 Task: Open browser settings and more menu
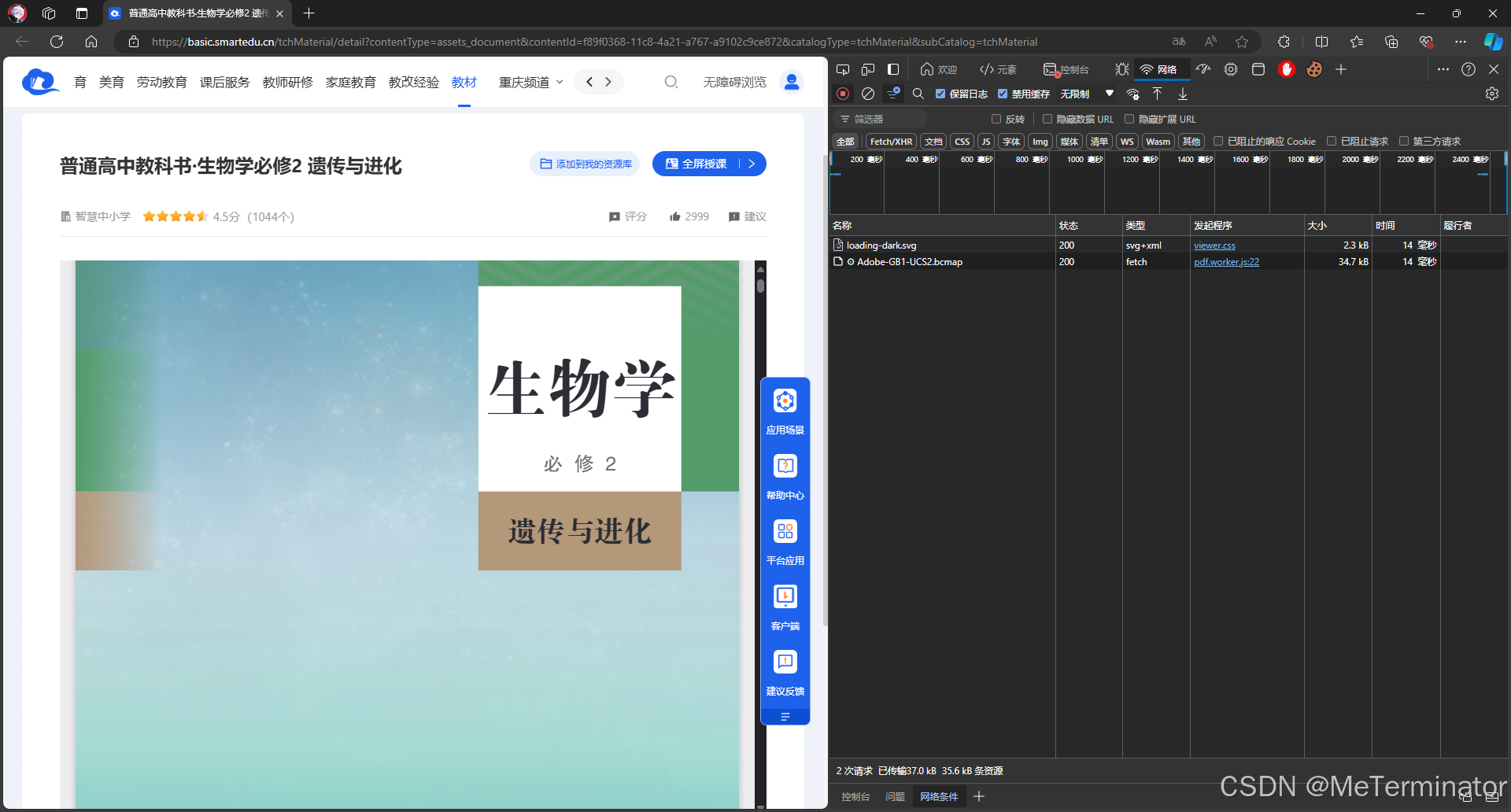(1461, 42)
